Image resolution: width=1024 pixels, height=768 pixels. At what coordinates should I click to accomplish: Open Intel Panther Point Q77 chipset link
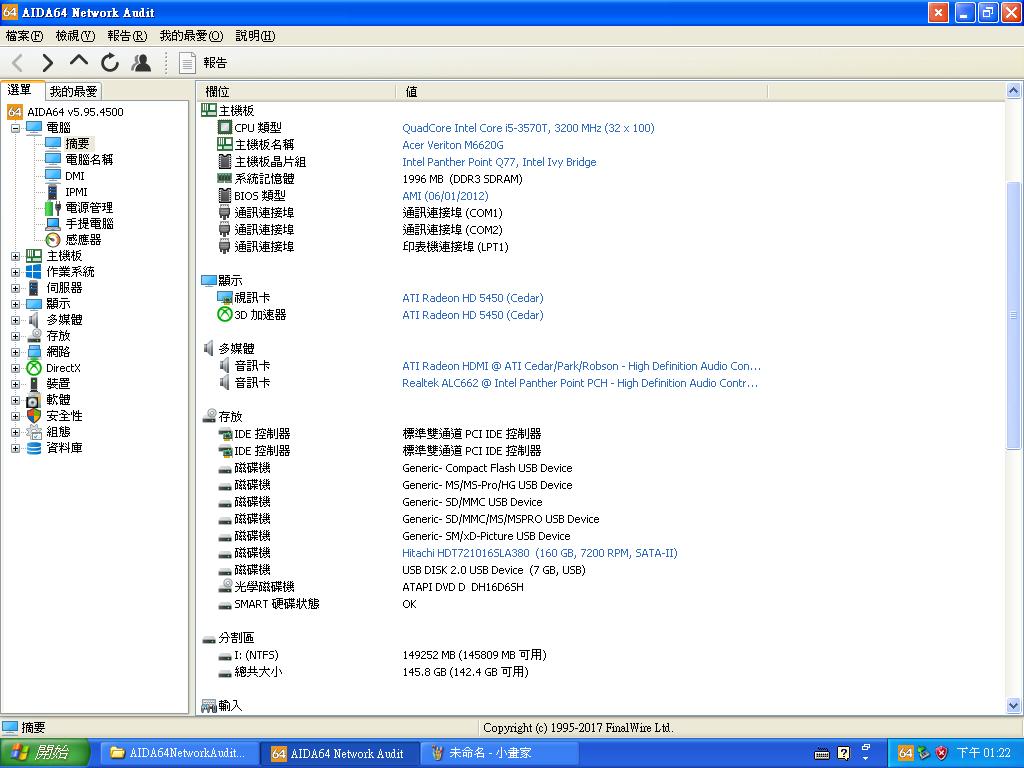(499, 162)
